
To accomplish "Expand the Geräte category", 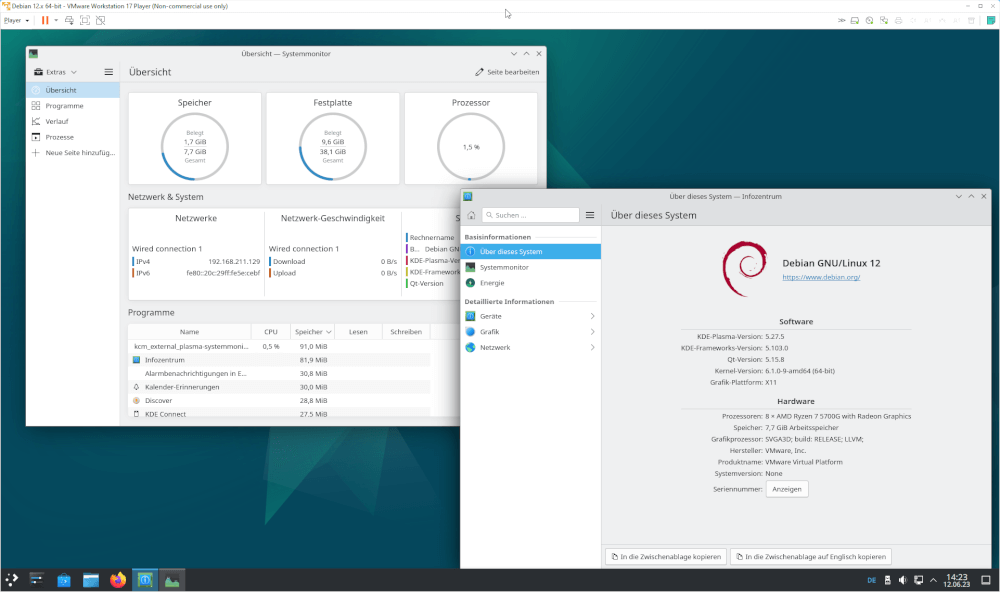I will point(531,316).
